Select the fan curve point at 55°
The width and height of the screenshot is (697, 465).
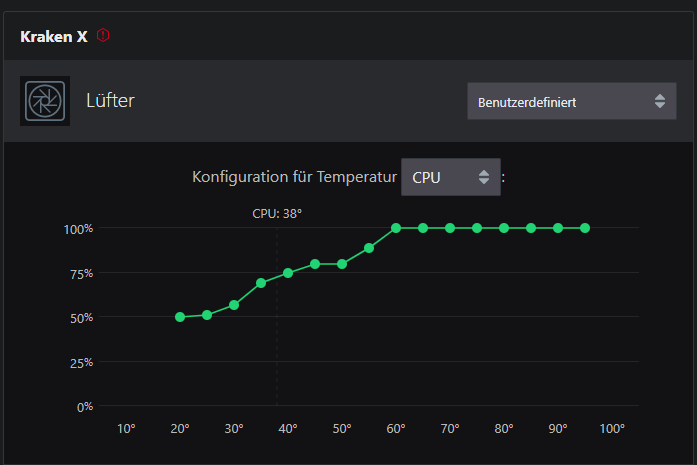369,248
